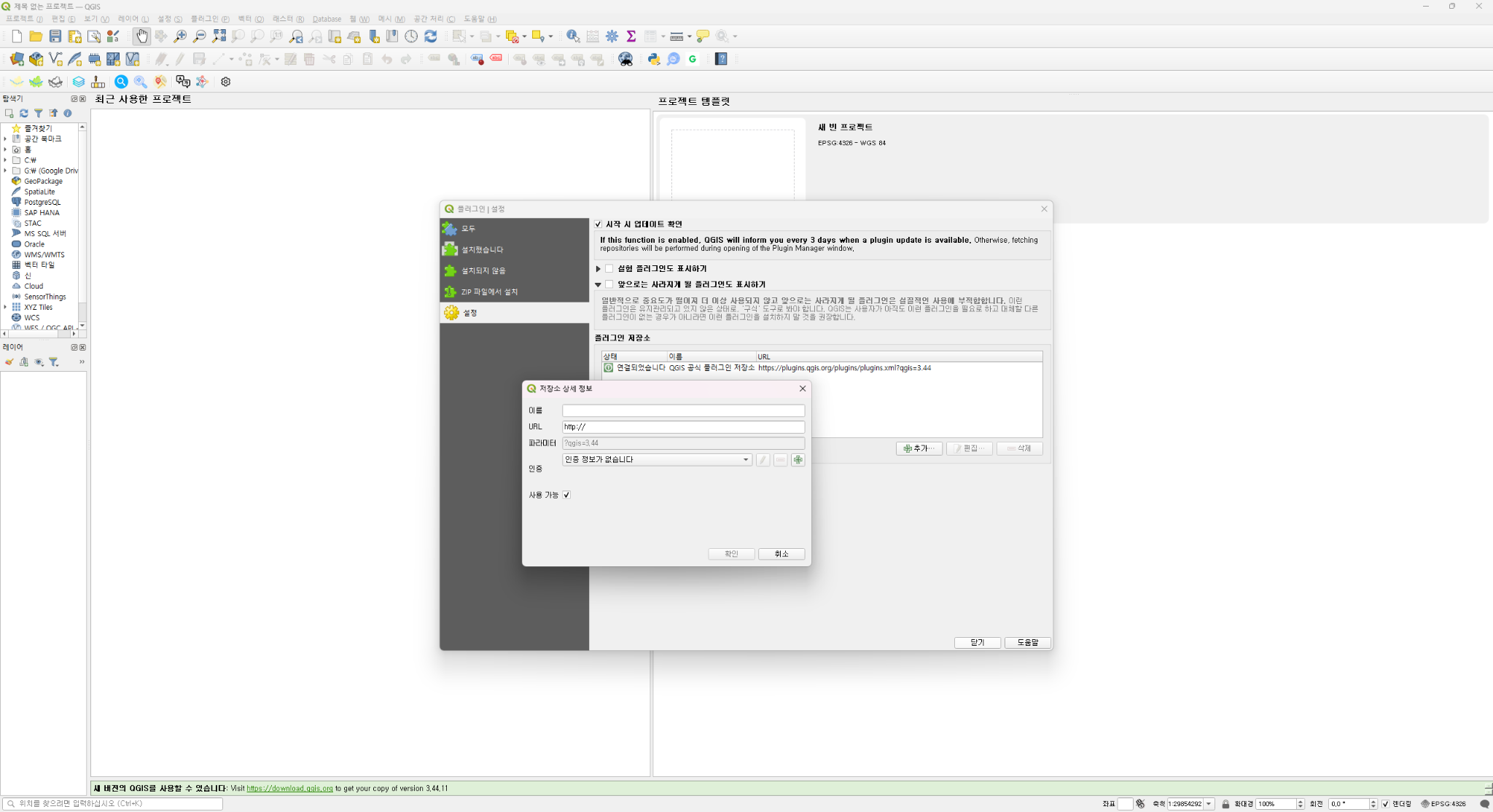
Task: Open the 플러그인 (Plugins) menu
Action: pyautogui.click(x=210, y=19)
